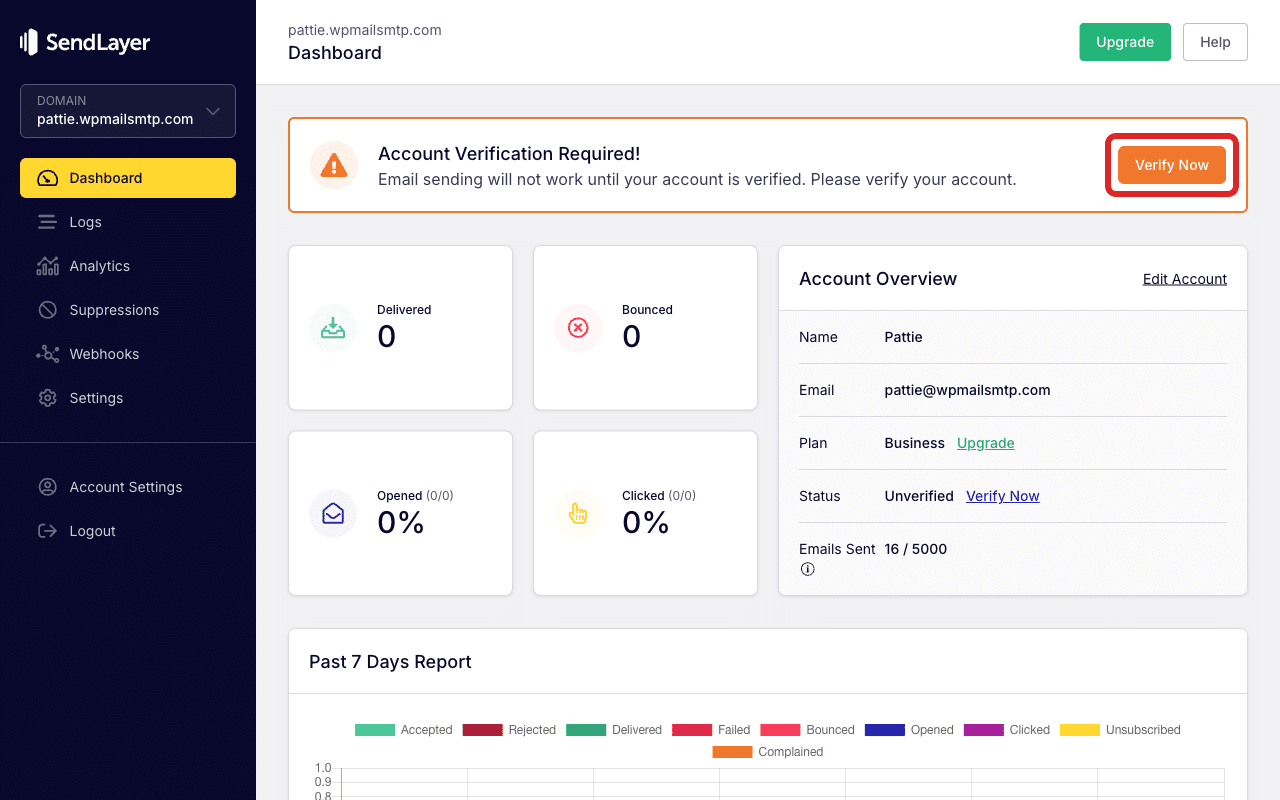Toggle Complained legend swatch

click(x=732, y=752)
